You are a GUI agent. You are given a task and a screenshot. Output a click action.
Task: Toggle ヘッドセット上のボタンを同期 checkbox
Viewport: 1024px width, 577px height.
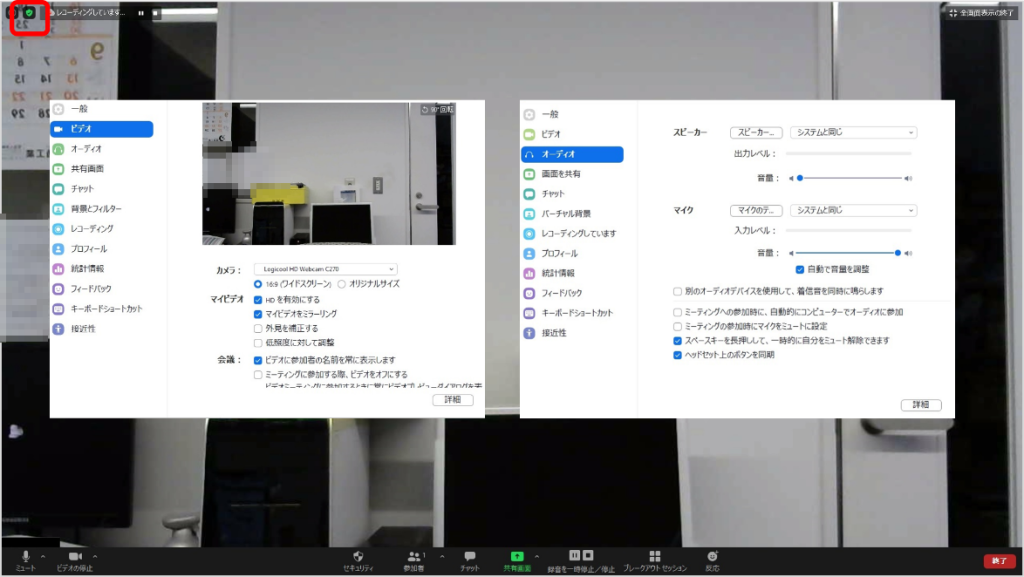pyautogui.click(x=677, y=355)
